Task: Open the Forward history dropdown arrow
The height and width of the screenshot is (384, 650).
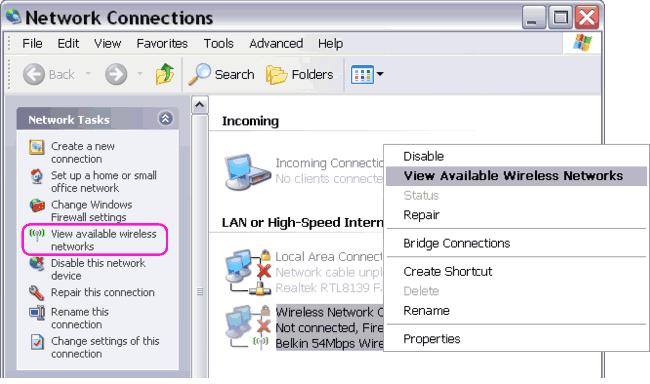Action: pyautogui.click(x=140, y=74)
